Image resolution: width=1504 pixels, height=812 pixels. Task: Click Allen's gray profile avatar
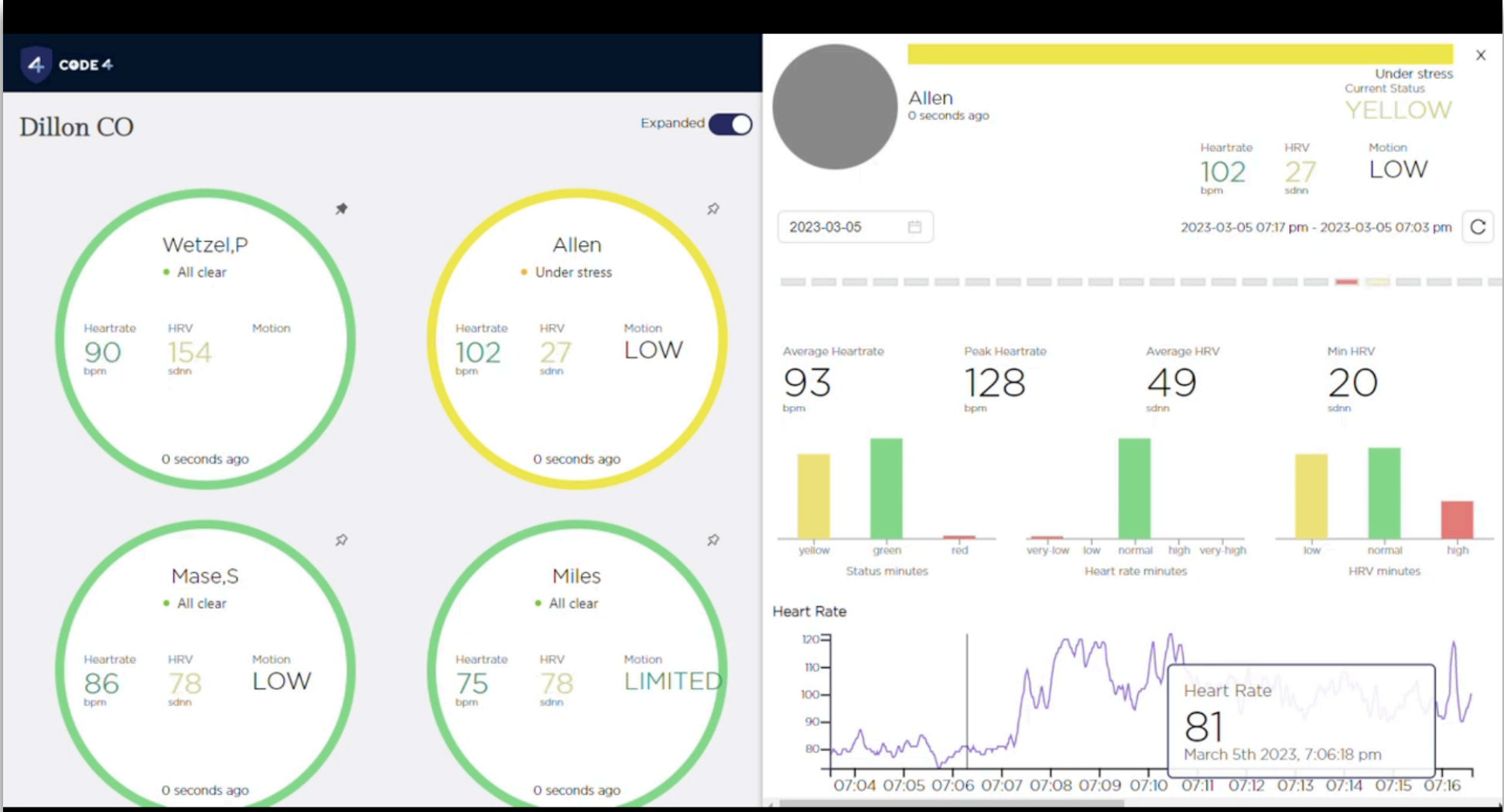835,107
